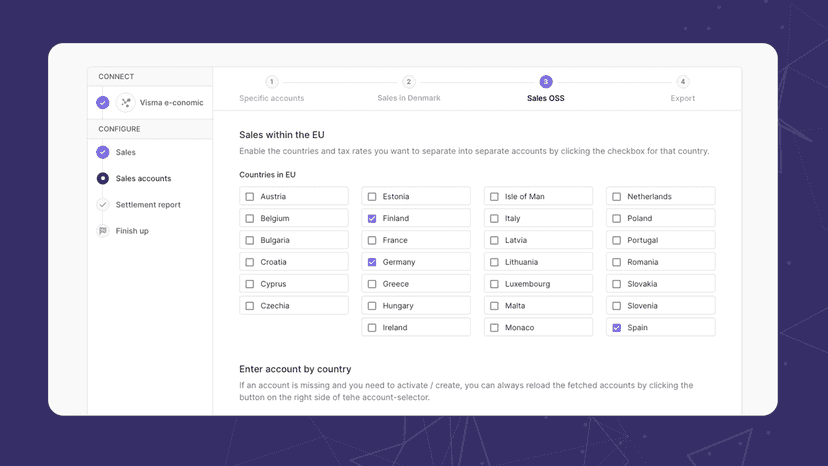Click the purple checkmark beside Visma e-conomic

102,102
